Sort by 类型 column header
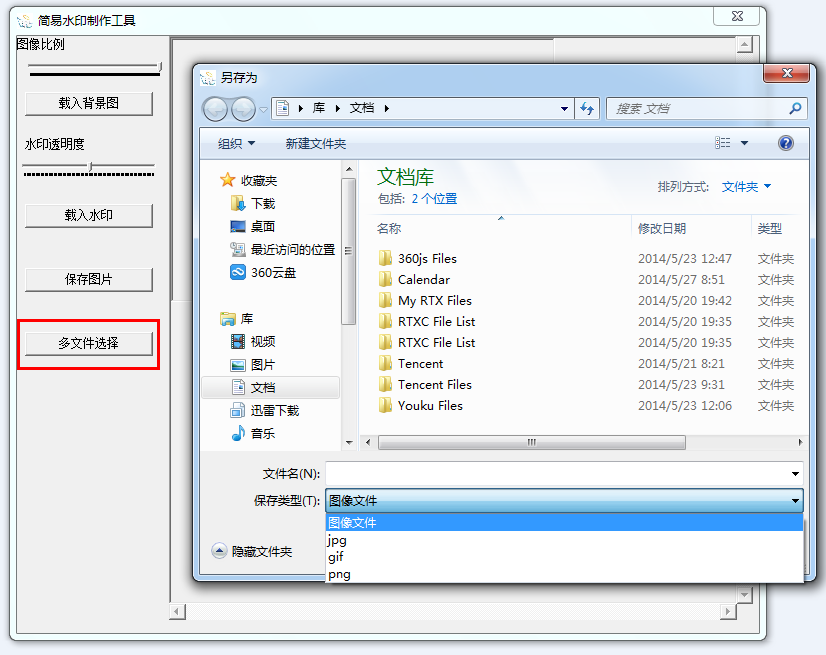This screenshot has height=655, width=826. [x=770, y=229]
